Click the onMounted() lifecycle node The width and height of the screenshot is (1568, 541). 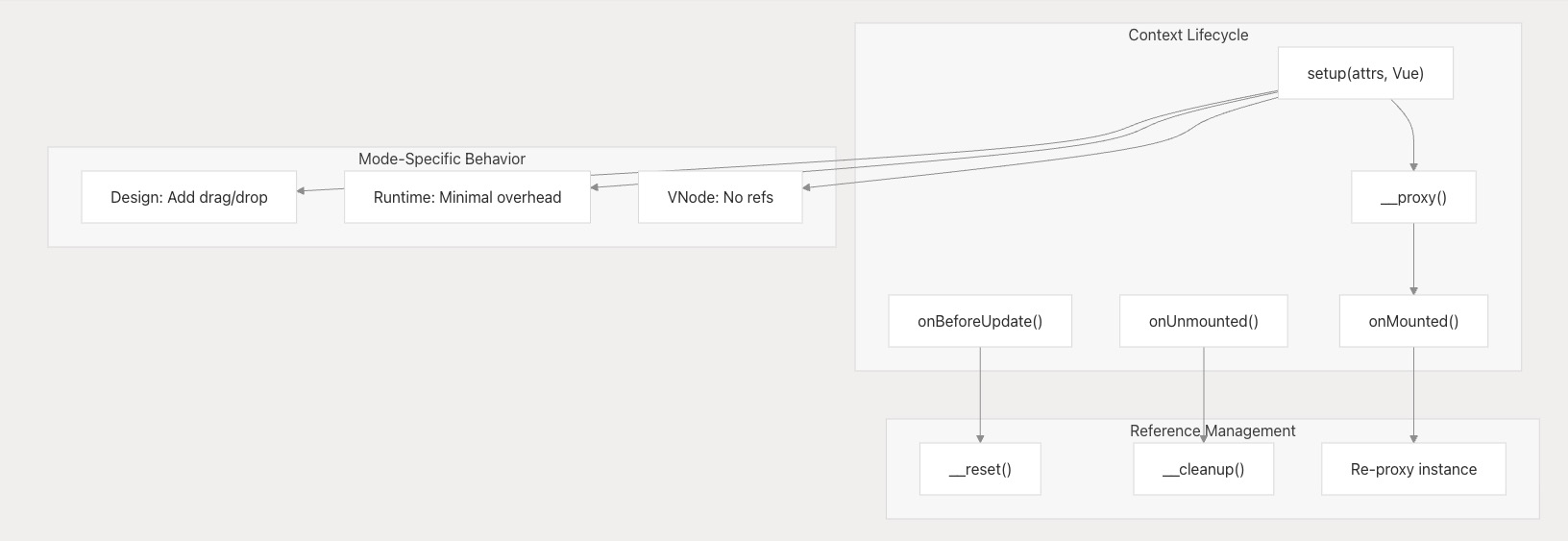1412,321
